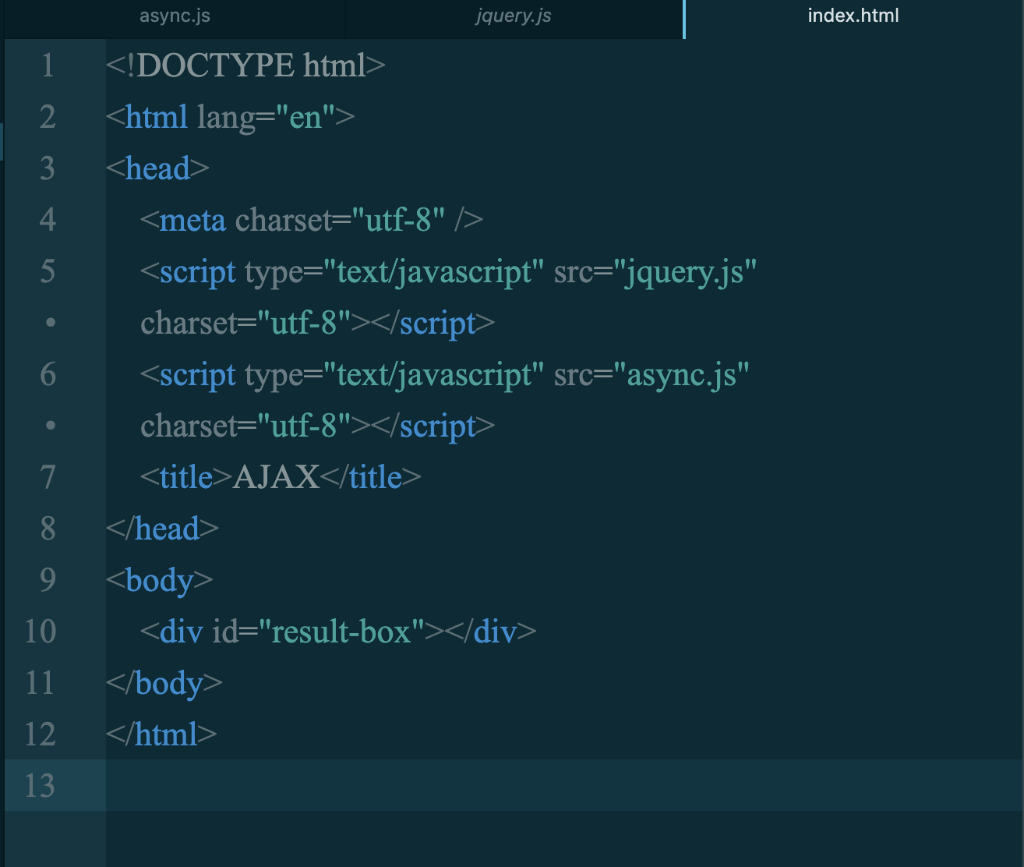Click the closing html tag

click(x=161, y=735)
